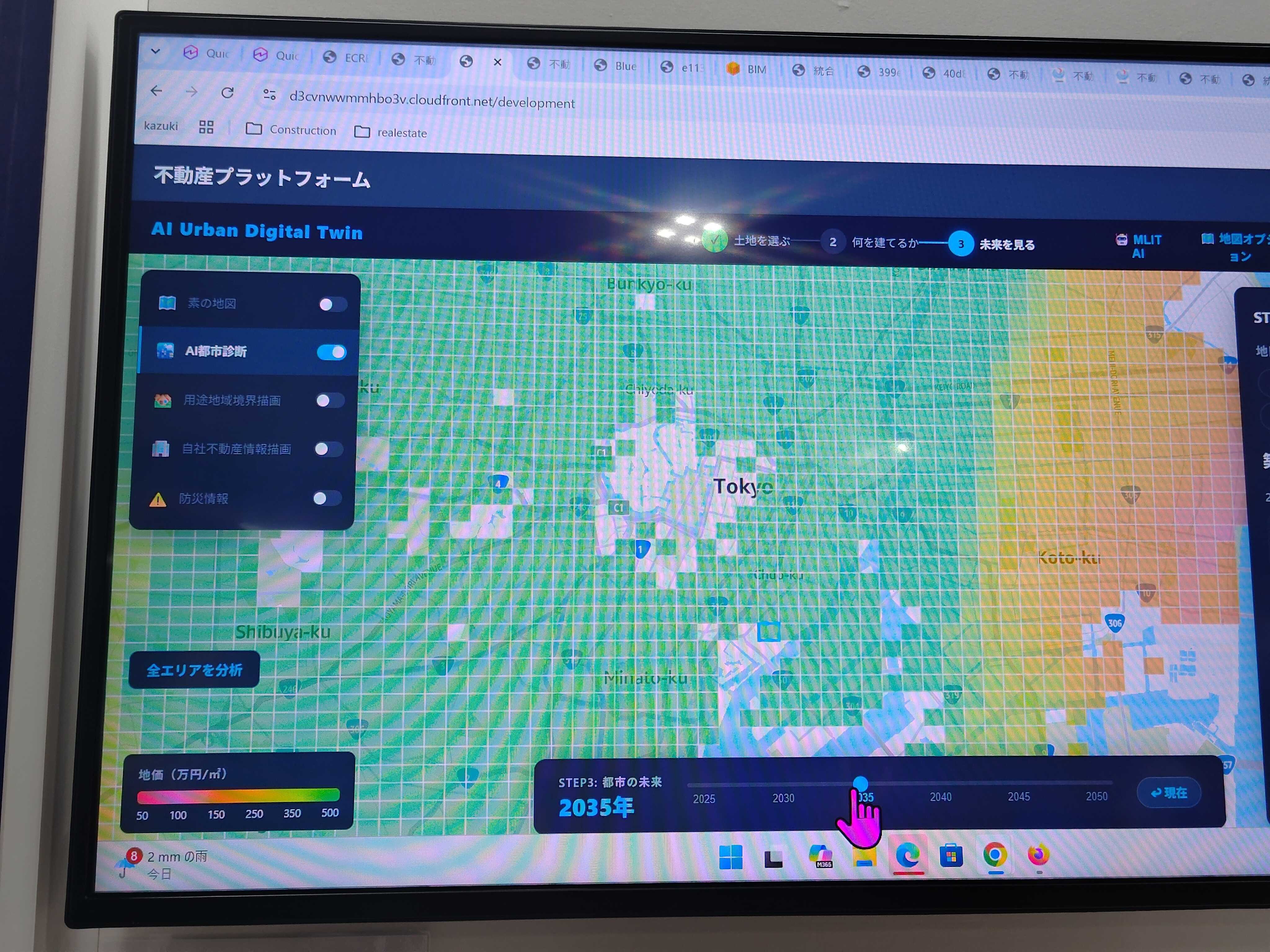The width and height of the screenshot is (1270, 952).
Task: Open the kazuki bookmark
Action: pos(161,126)
